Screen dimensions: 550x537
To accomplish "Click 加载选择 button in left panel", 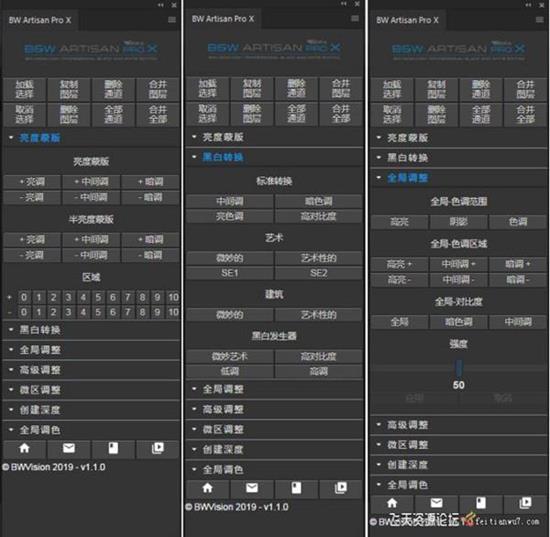I will [24, 89].
